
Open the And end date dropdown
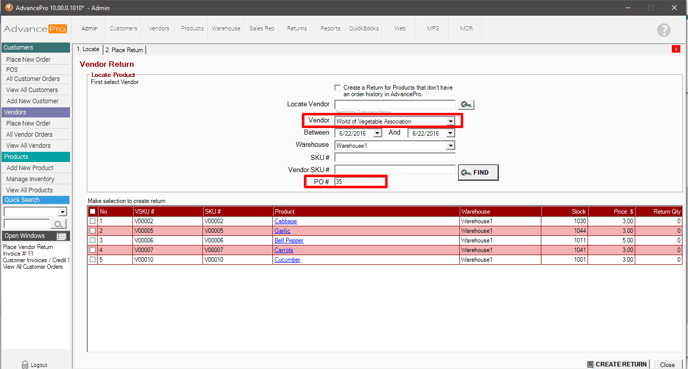tap(450, 133)
